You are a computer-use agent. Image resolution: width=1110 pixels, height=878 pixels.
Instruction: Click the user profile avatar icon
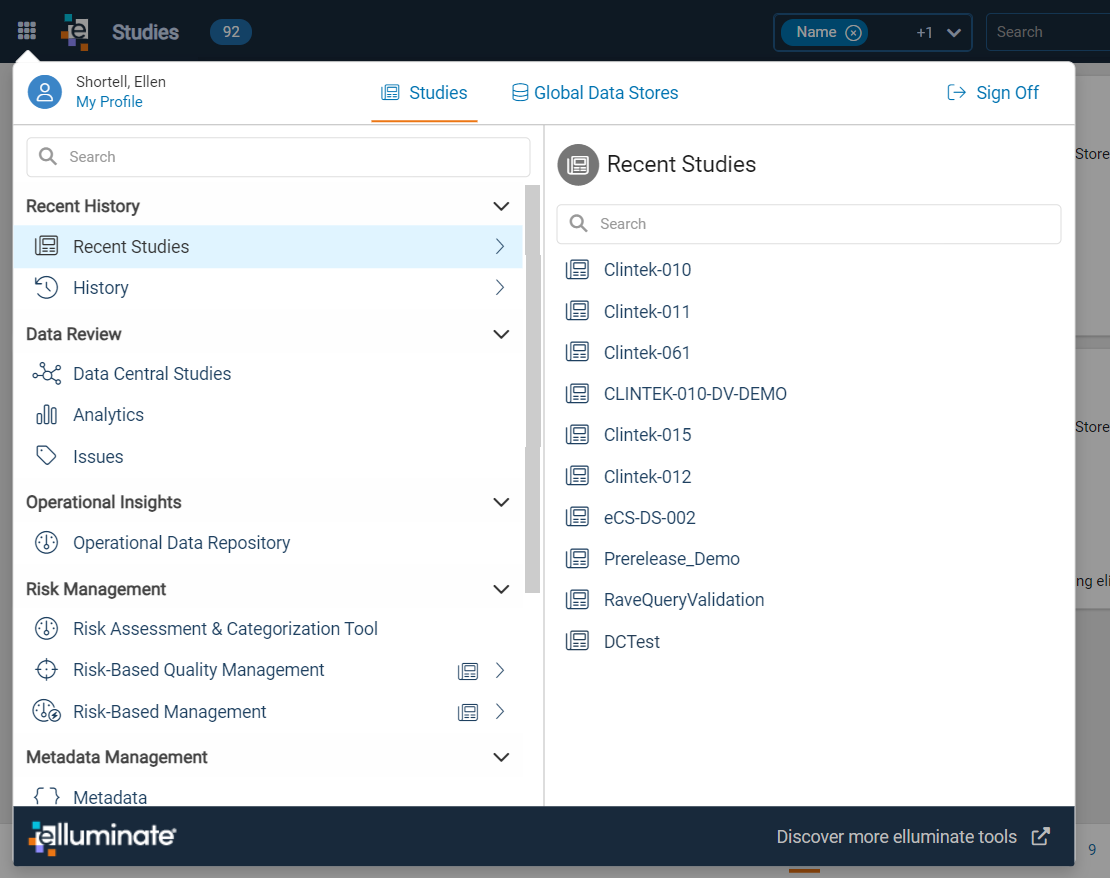coord(45,92)
